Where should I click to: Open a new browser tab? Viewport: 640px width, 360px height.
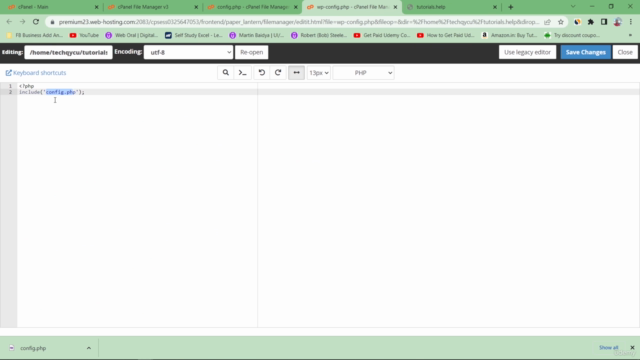coord(511,7)
